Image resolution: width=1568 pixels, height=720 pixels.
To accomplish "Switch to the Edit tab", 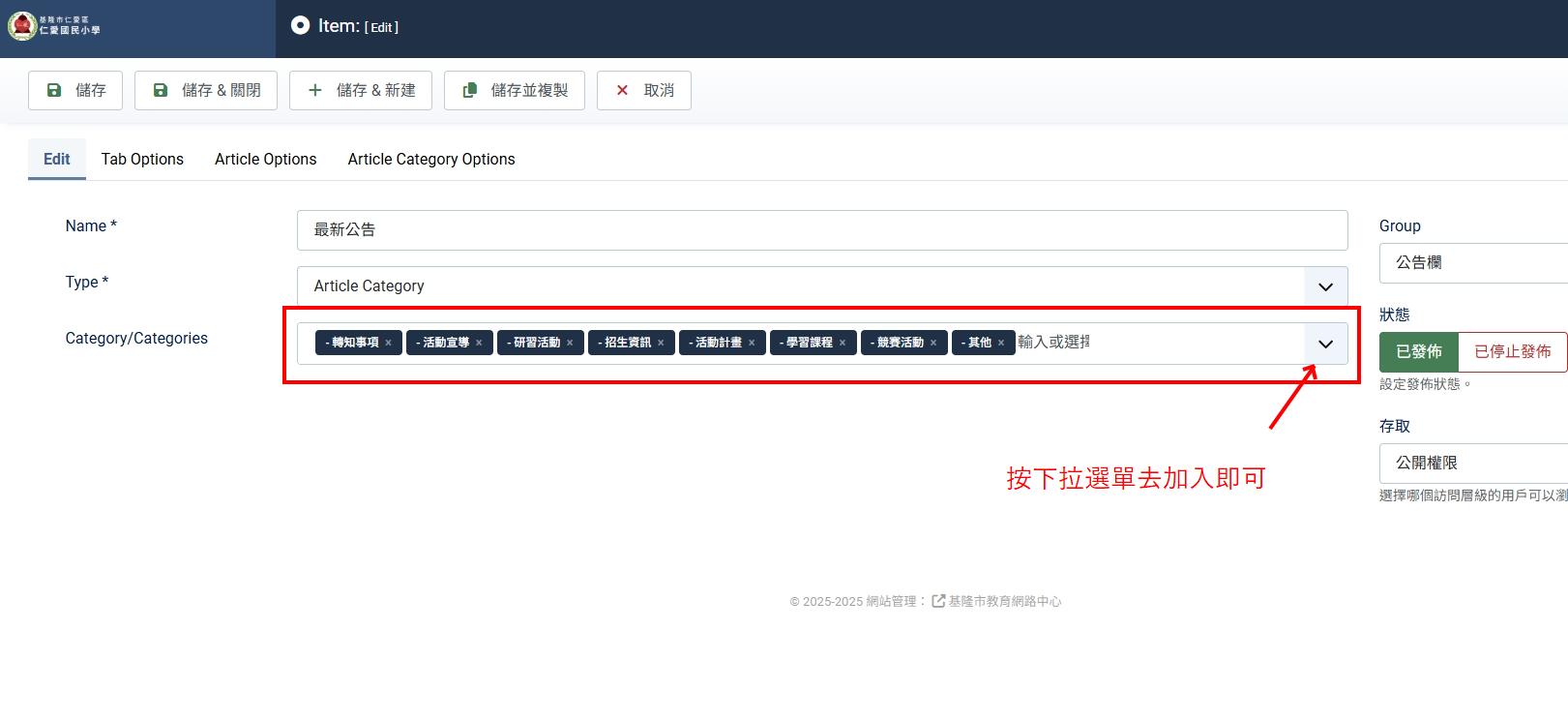I will point(57,159).
